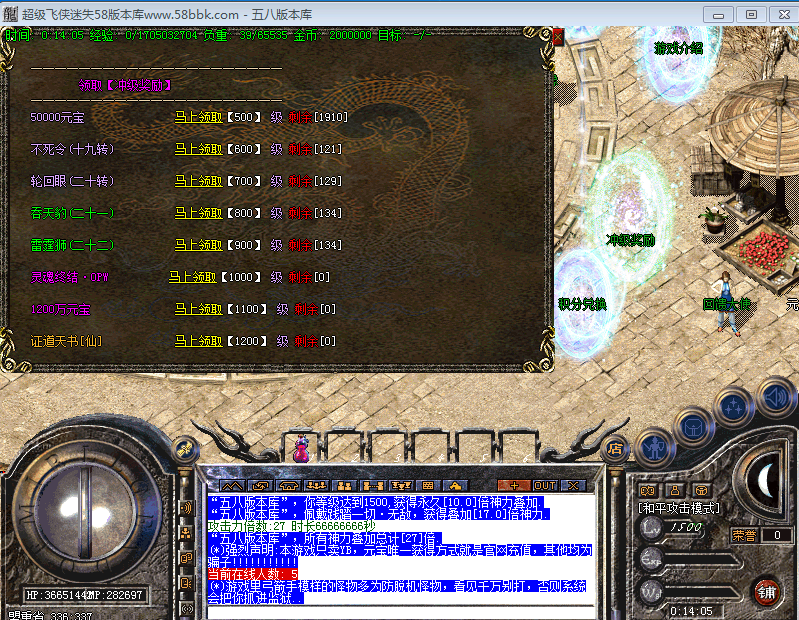Toggle game sound speaker button
The width and height of the screenshot is (799, 620).
point(775,397)
